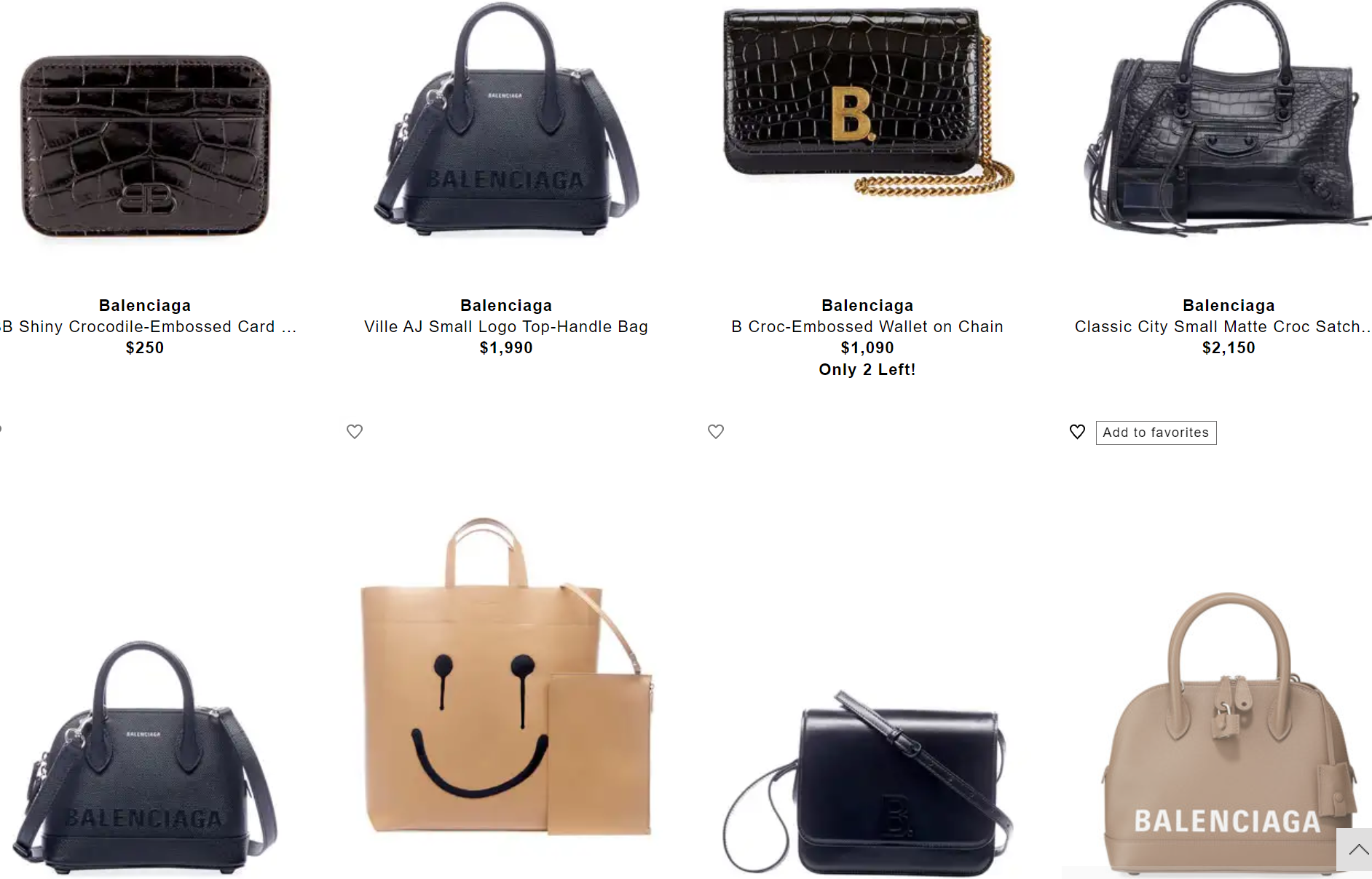
Task: Toggle heart icon beside Add to favorites
Action: pos(1077,432)
